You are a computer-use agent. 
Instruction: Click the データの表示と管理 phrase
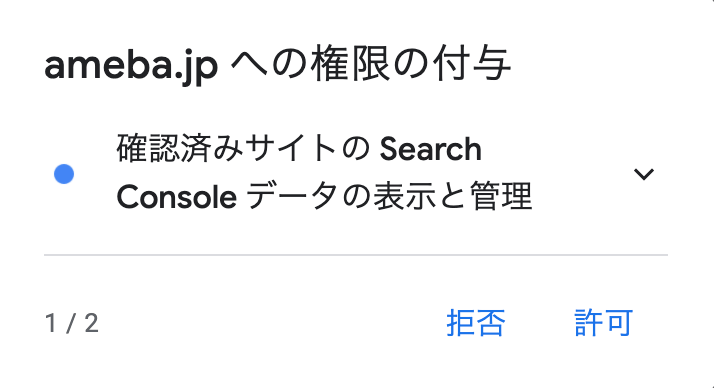389,196
